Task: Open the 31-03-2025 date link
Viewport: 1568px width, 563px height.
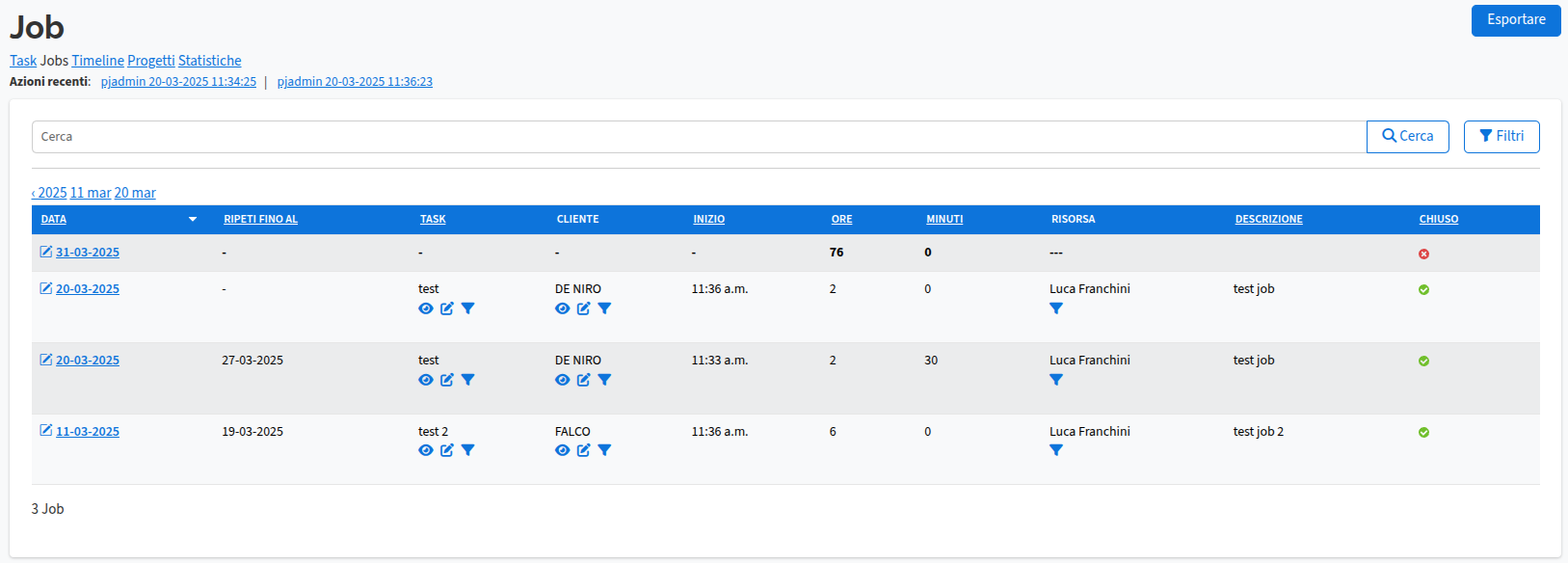Action: coord(88,253)
